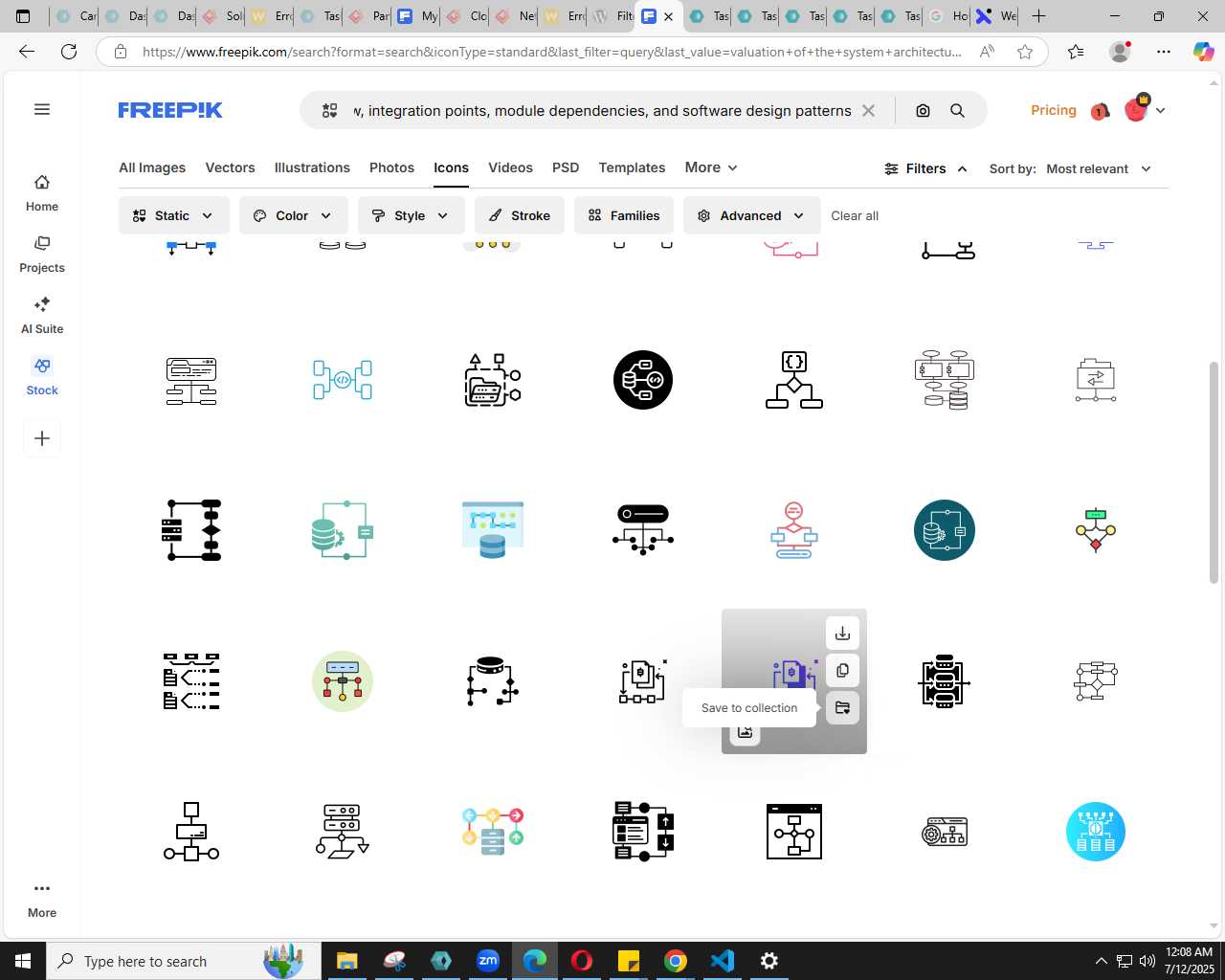Open the Advanced filter dropdown
1225x980 pixels.
click(x=752, y=215)
